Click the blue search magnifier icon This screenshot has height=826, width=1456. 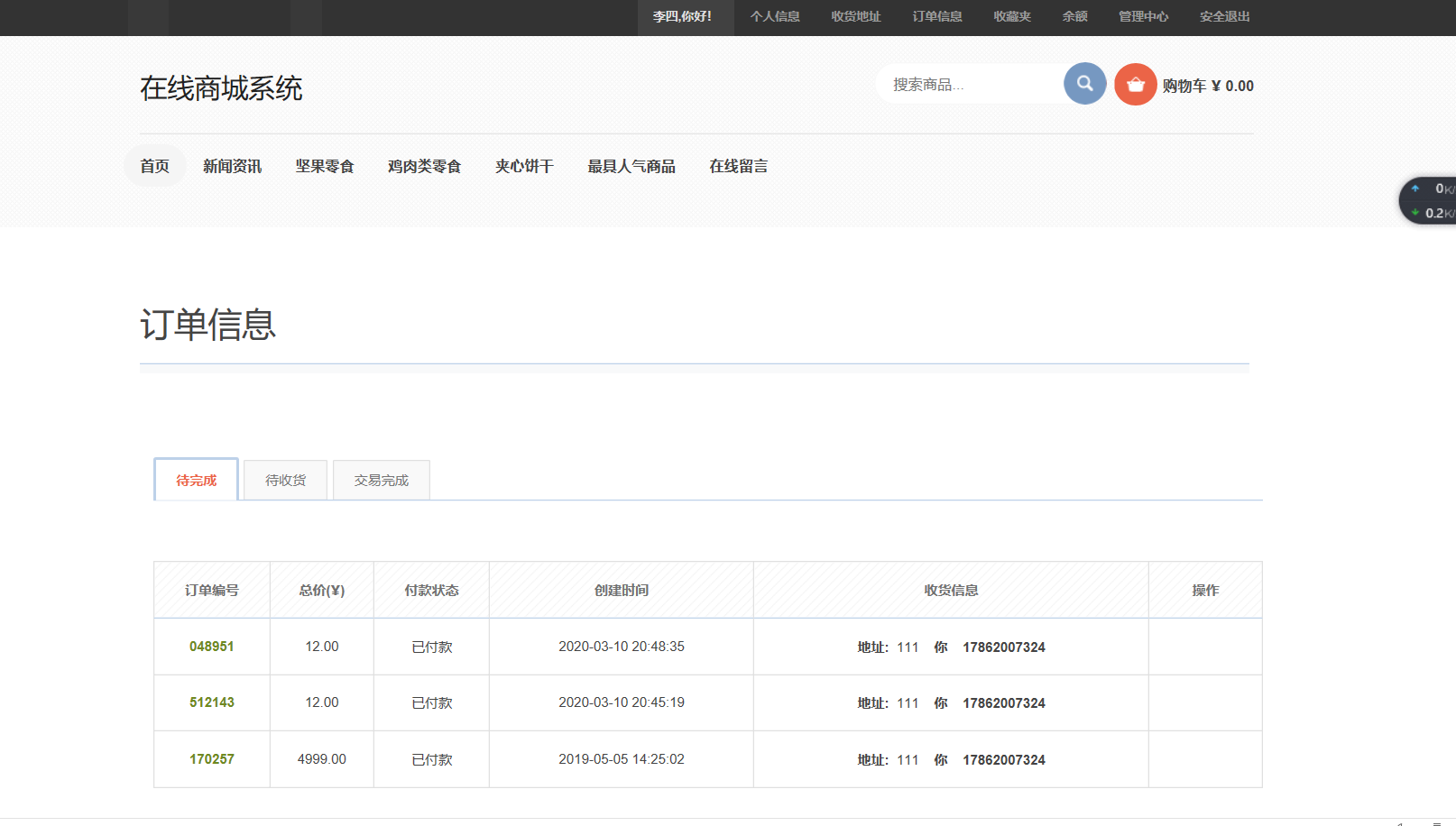1084,84
